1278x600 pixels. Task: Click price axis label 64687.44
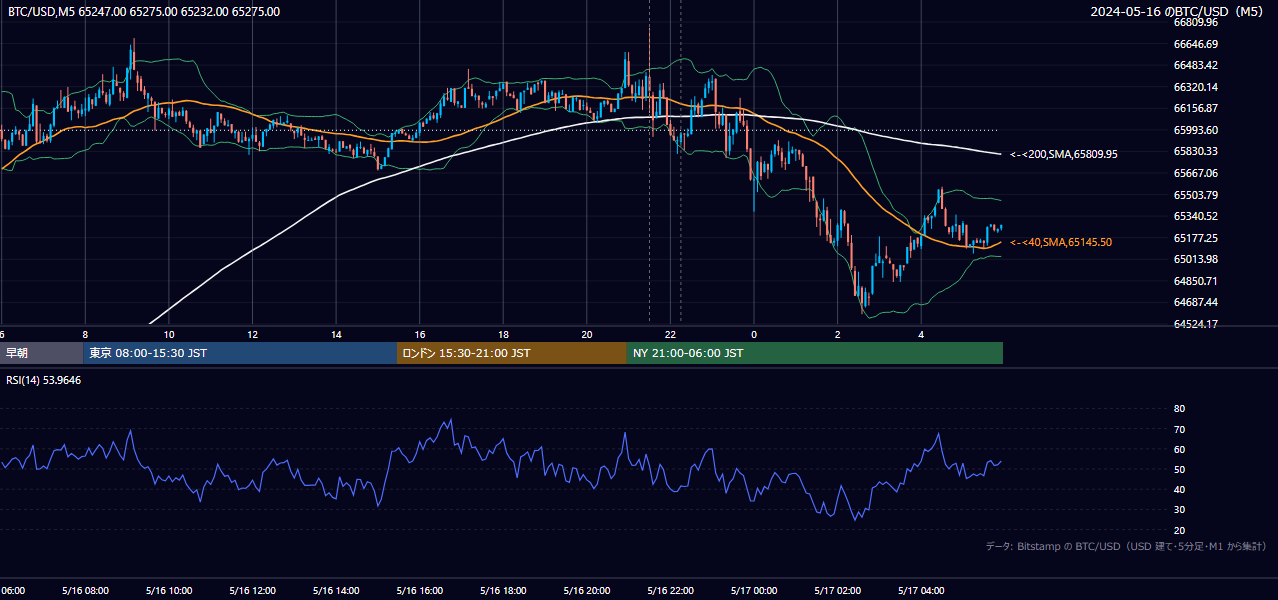click(x=1195, y=302)
